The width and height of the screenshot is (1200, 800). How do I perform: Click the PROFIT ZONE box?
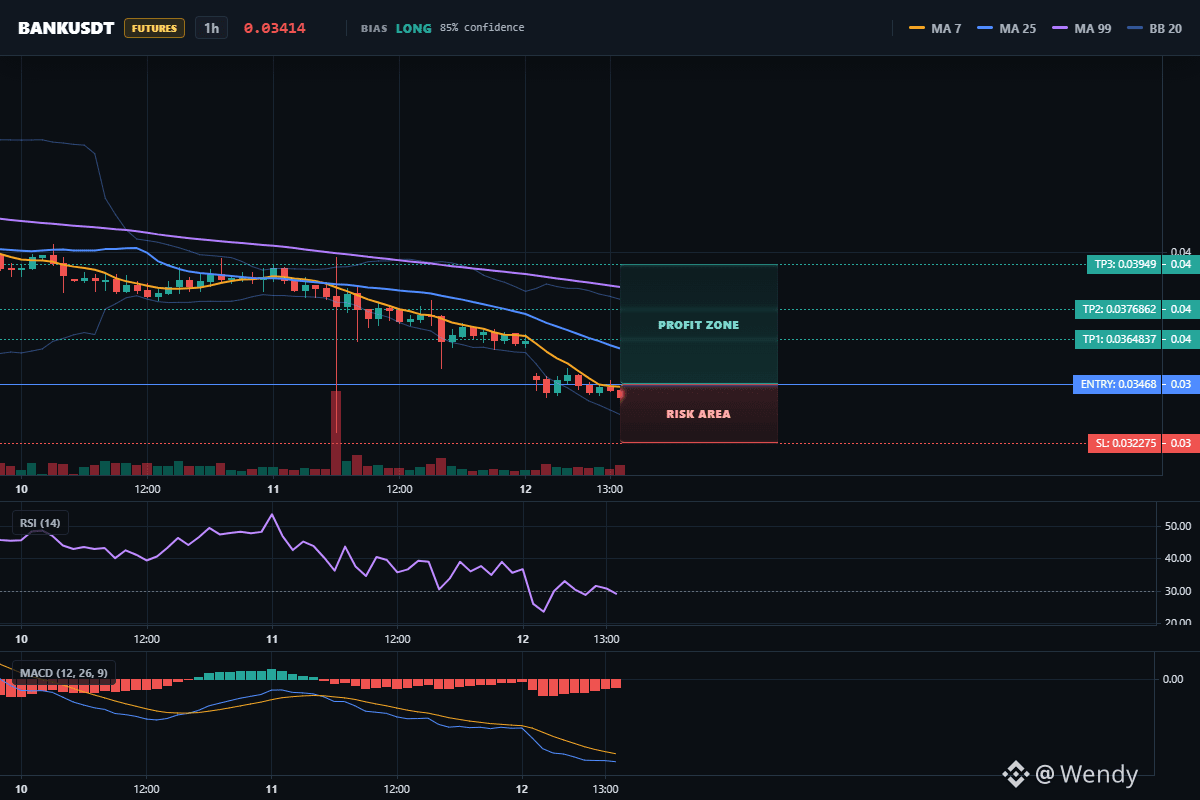click(699, 324)
